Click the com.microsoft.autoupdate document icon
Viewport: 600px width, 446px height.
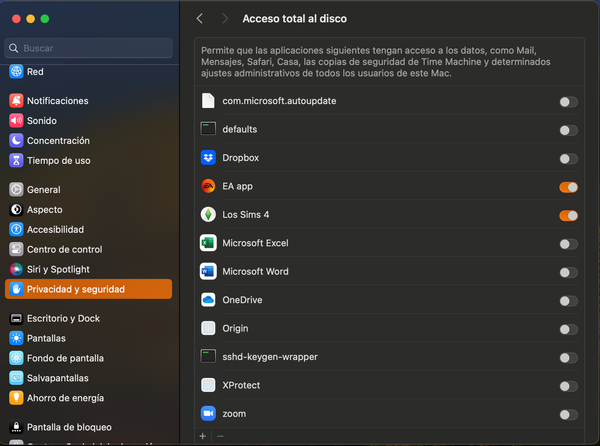click(208, 101)
